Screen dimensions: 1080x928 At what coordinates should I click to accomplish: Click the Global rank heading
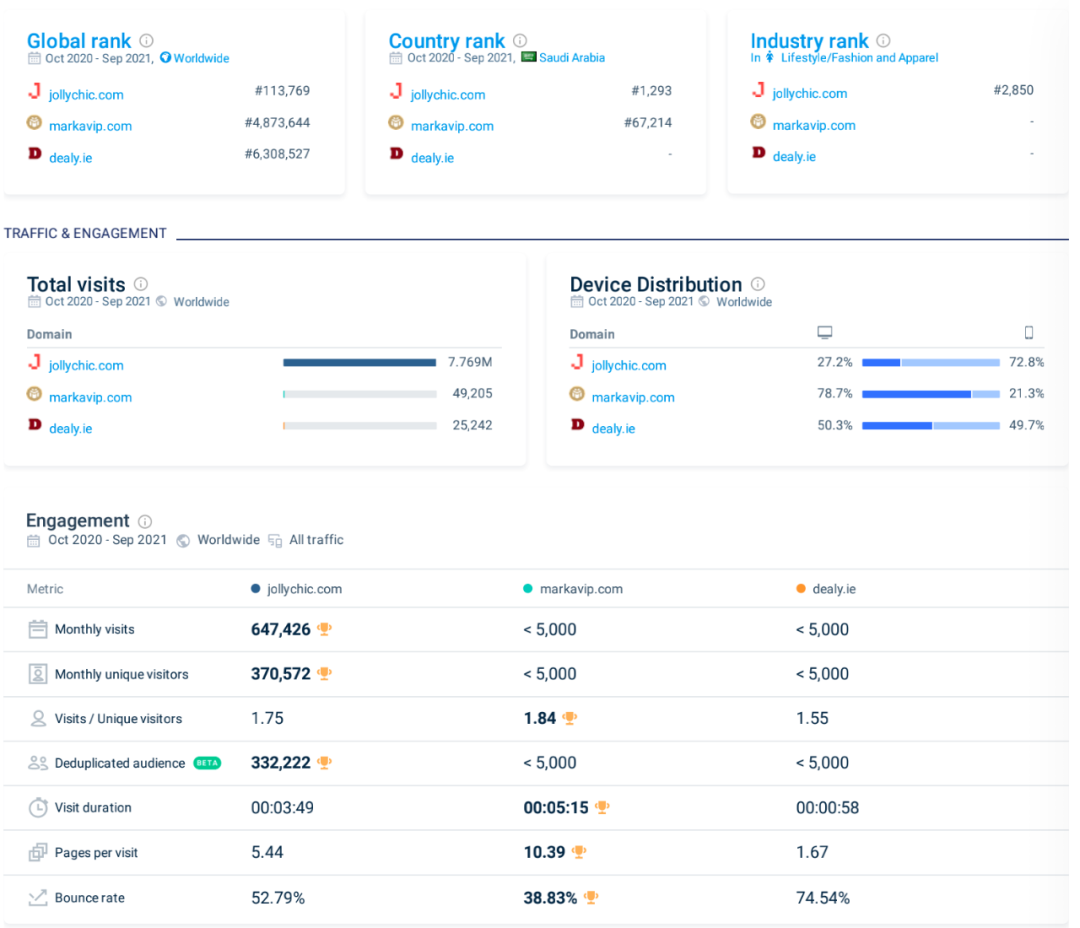click(x=79, y=41)
